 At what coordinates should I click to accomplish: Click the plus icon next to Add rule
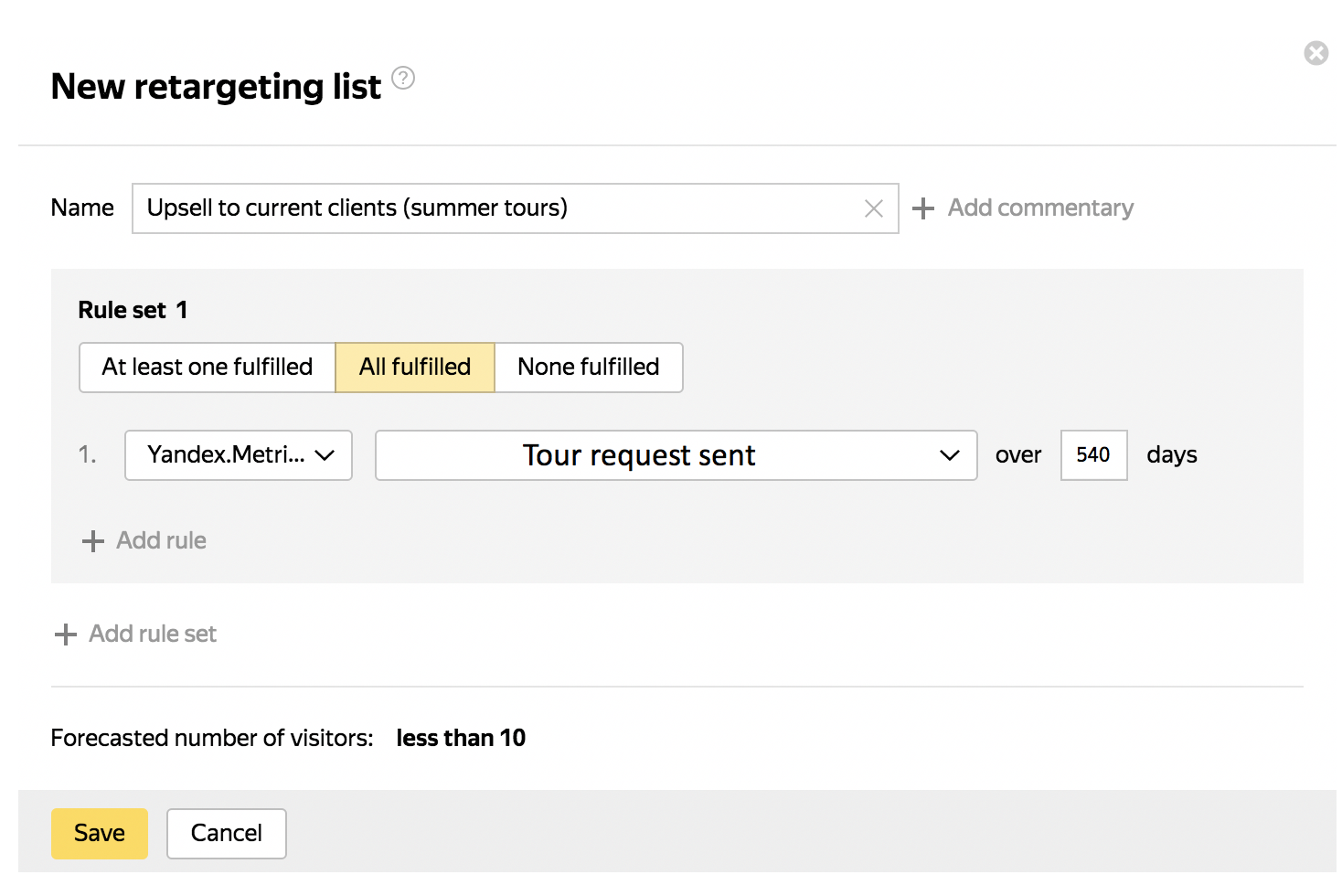pos(93,541)
